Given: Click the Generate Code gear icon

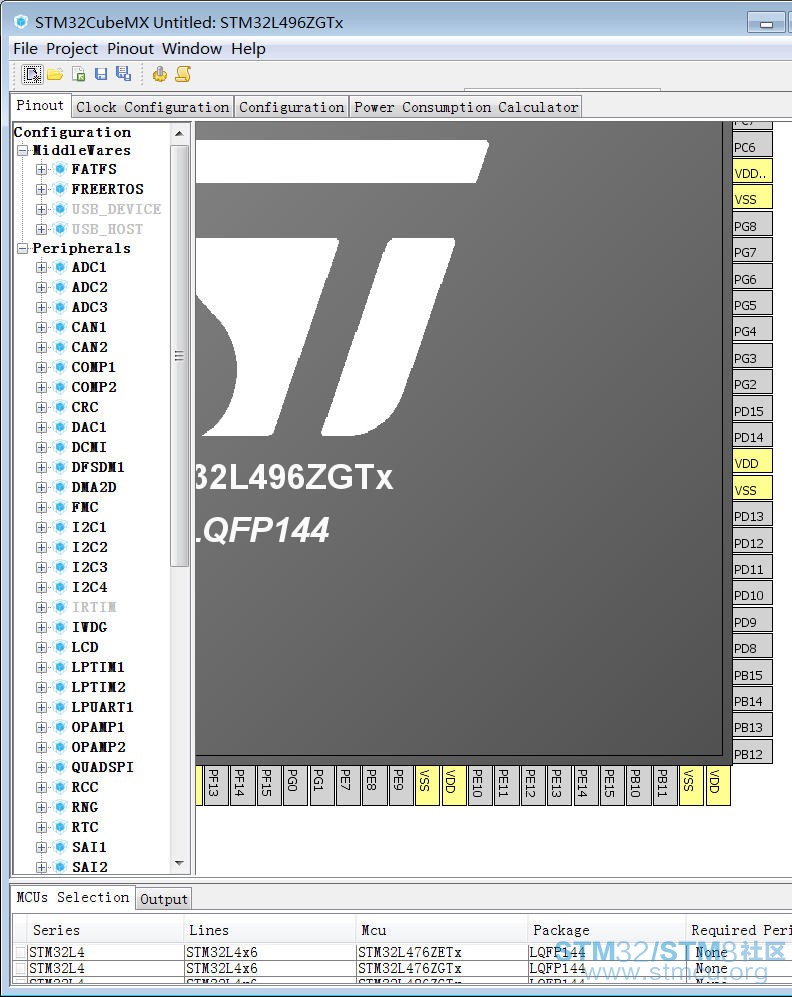Looking at the screenshot, I should coord(160,74).
